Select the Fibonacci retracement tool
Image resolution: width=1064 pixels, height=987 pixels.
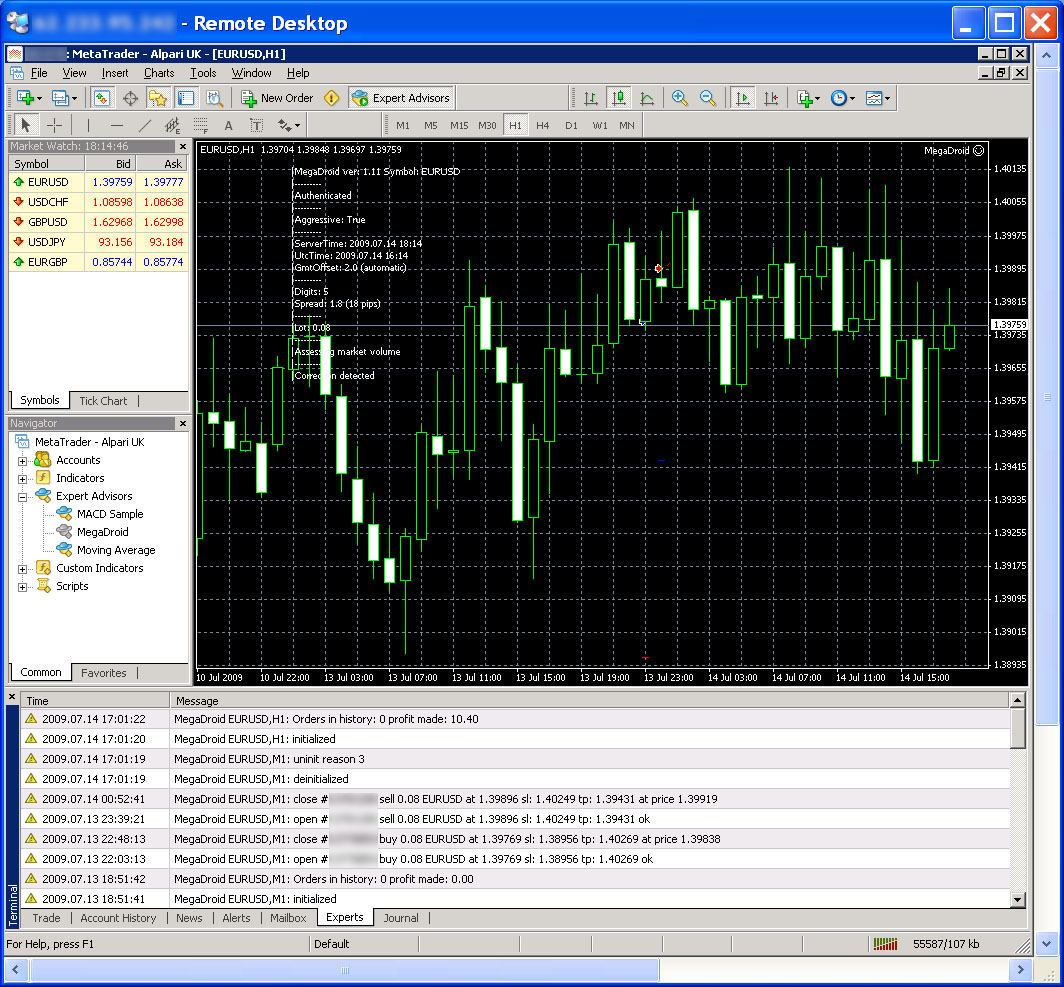(x=201, y=125)
